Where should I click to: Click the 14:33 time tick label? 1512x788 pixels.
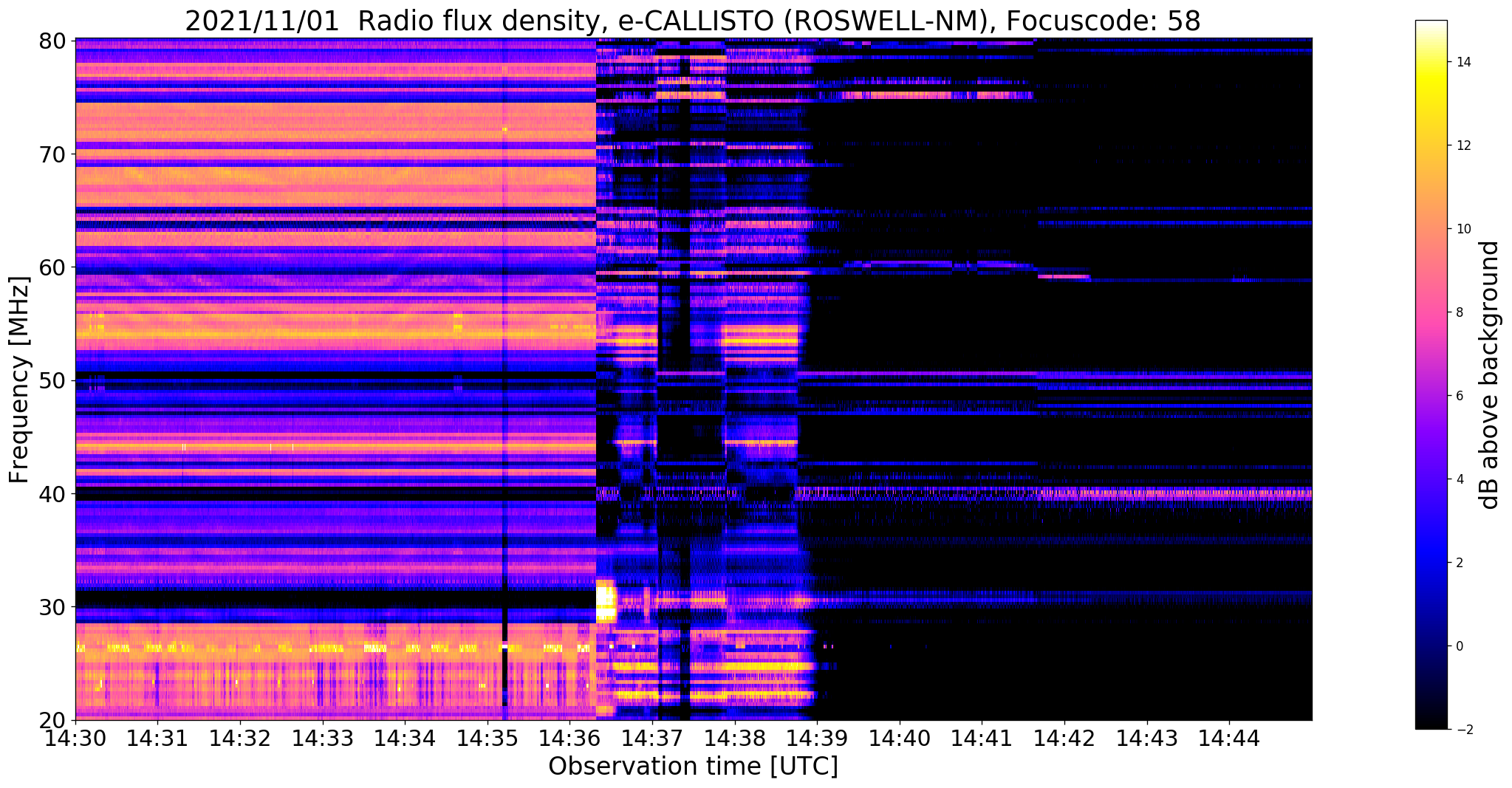pos(323,738)
